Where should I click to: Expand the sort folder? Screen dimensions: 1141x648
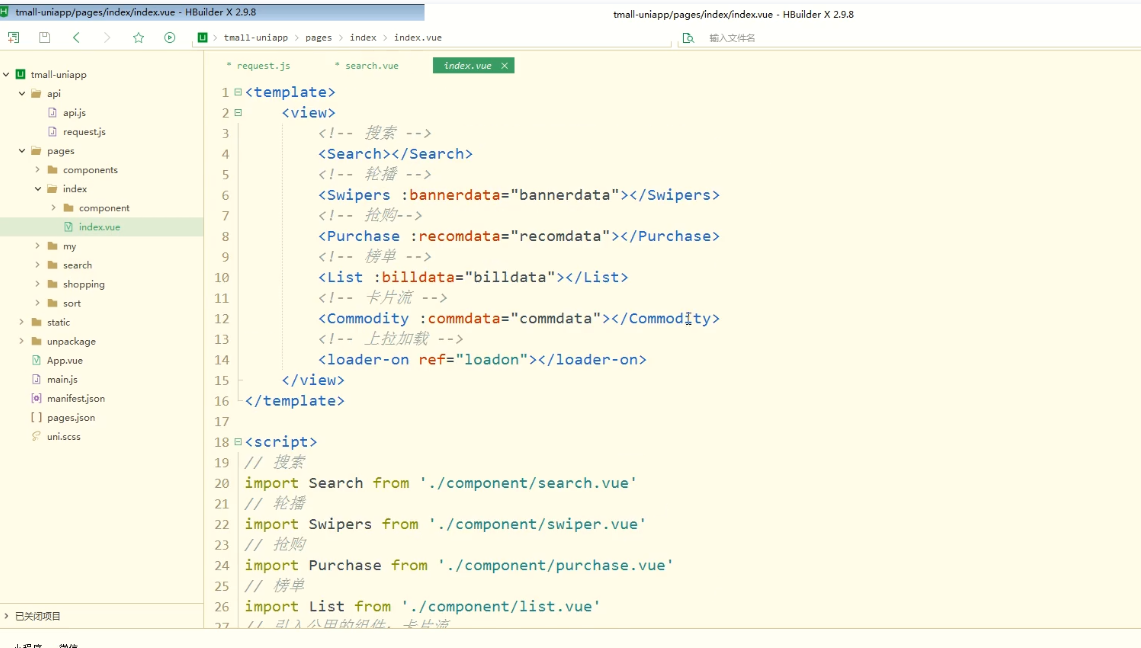tap(38, 303)
